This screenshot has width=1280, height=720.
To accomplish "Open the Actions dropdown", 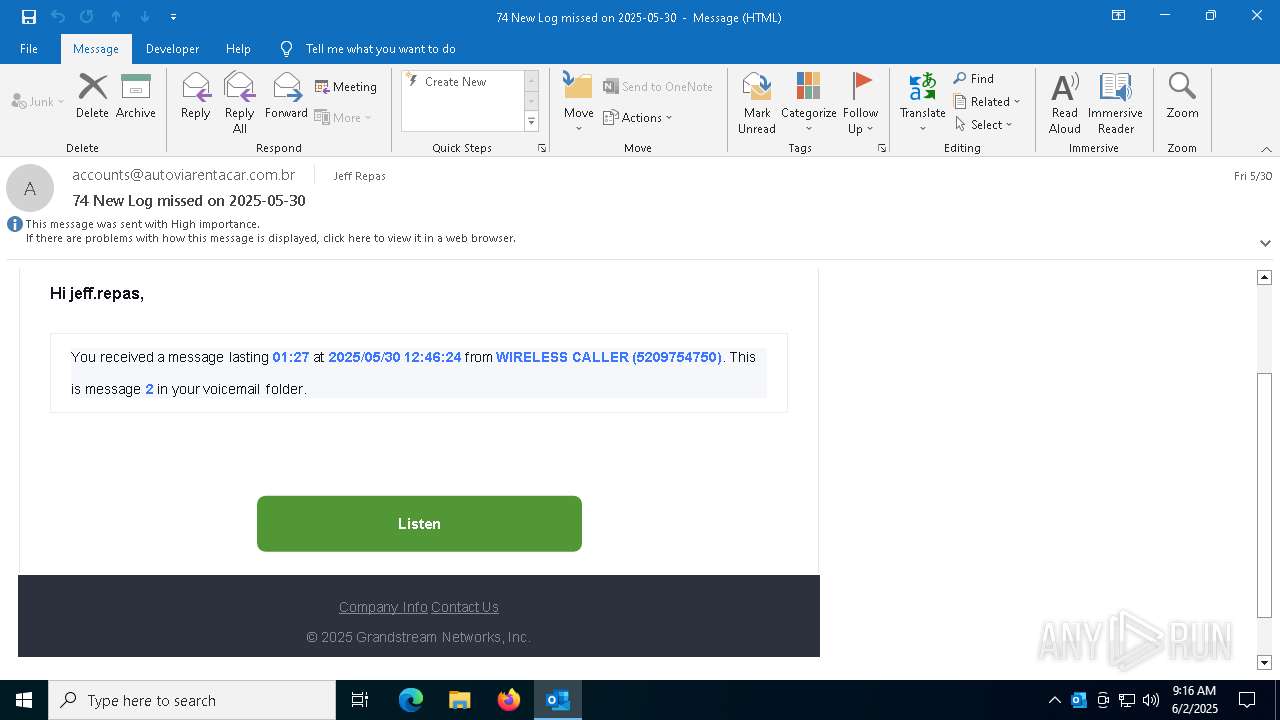I will (x=638, y=117).
